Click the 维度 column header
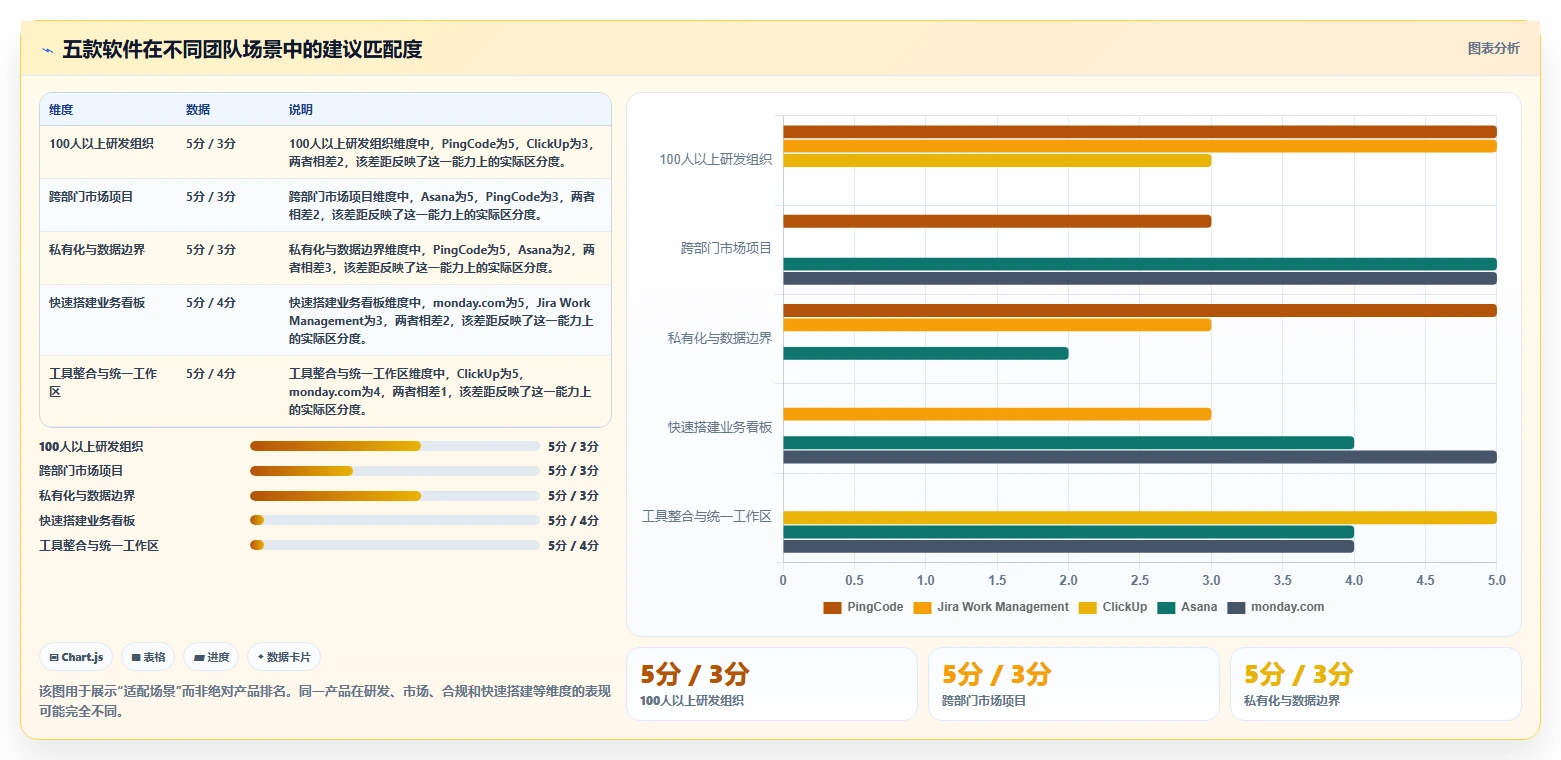 61,110
